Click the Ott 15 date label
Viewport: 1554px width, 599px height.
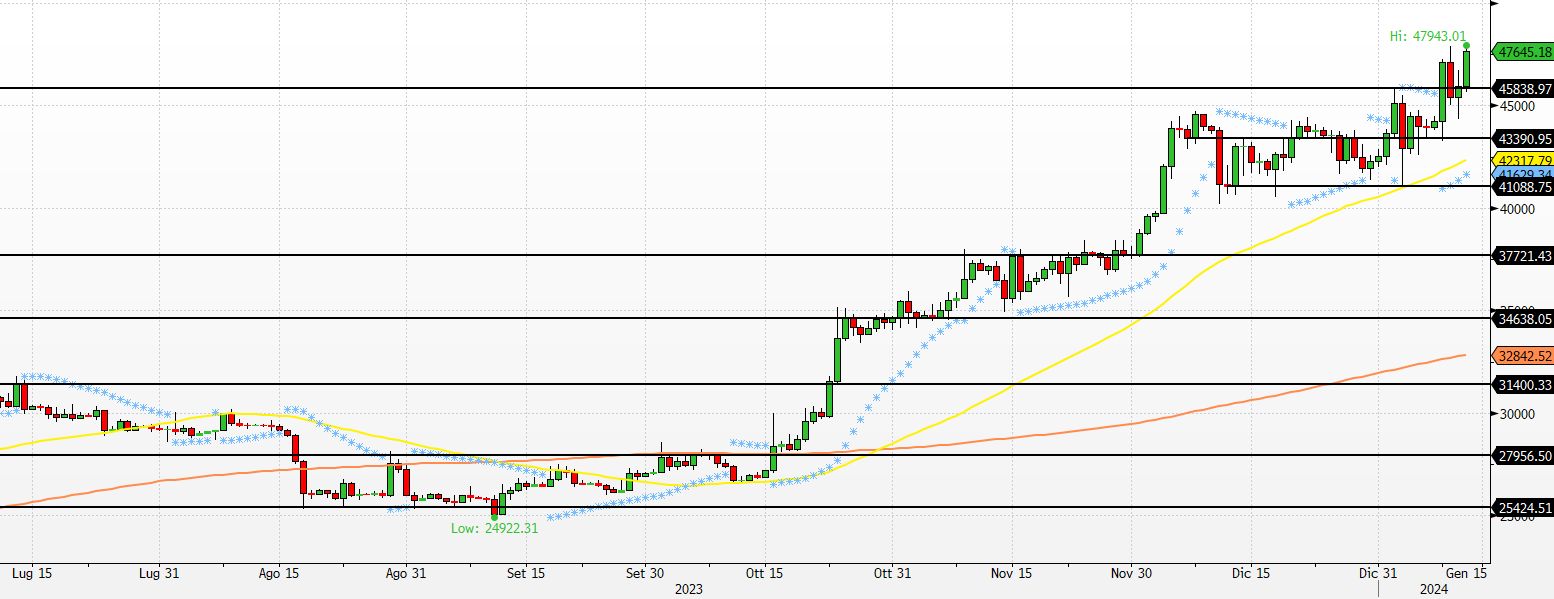click(763, 574)
